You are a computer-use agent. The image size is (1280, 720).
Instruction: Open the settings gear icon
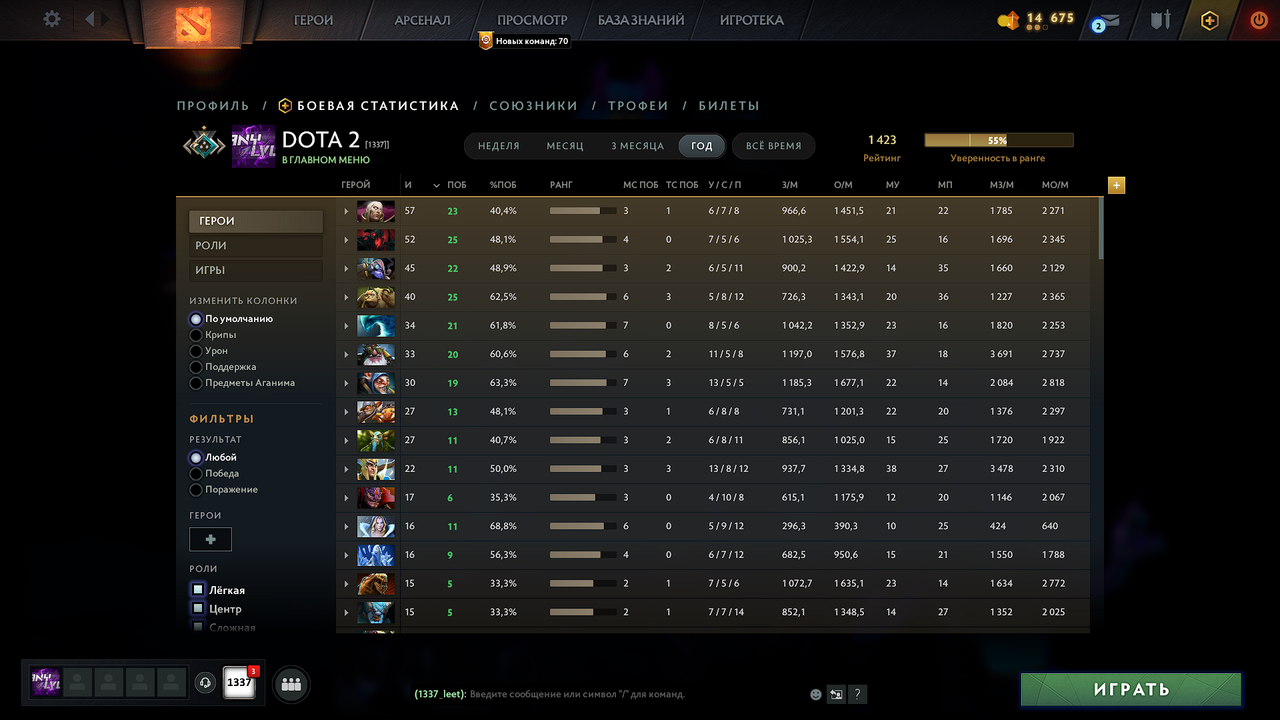pos(52,19)
